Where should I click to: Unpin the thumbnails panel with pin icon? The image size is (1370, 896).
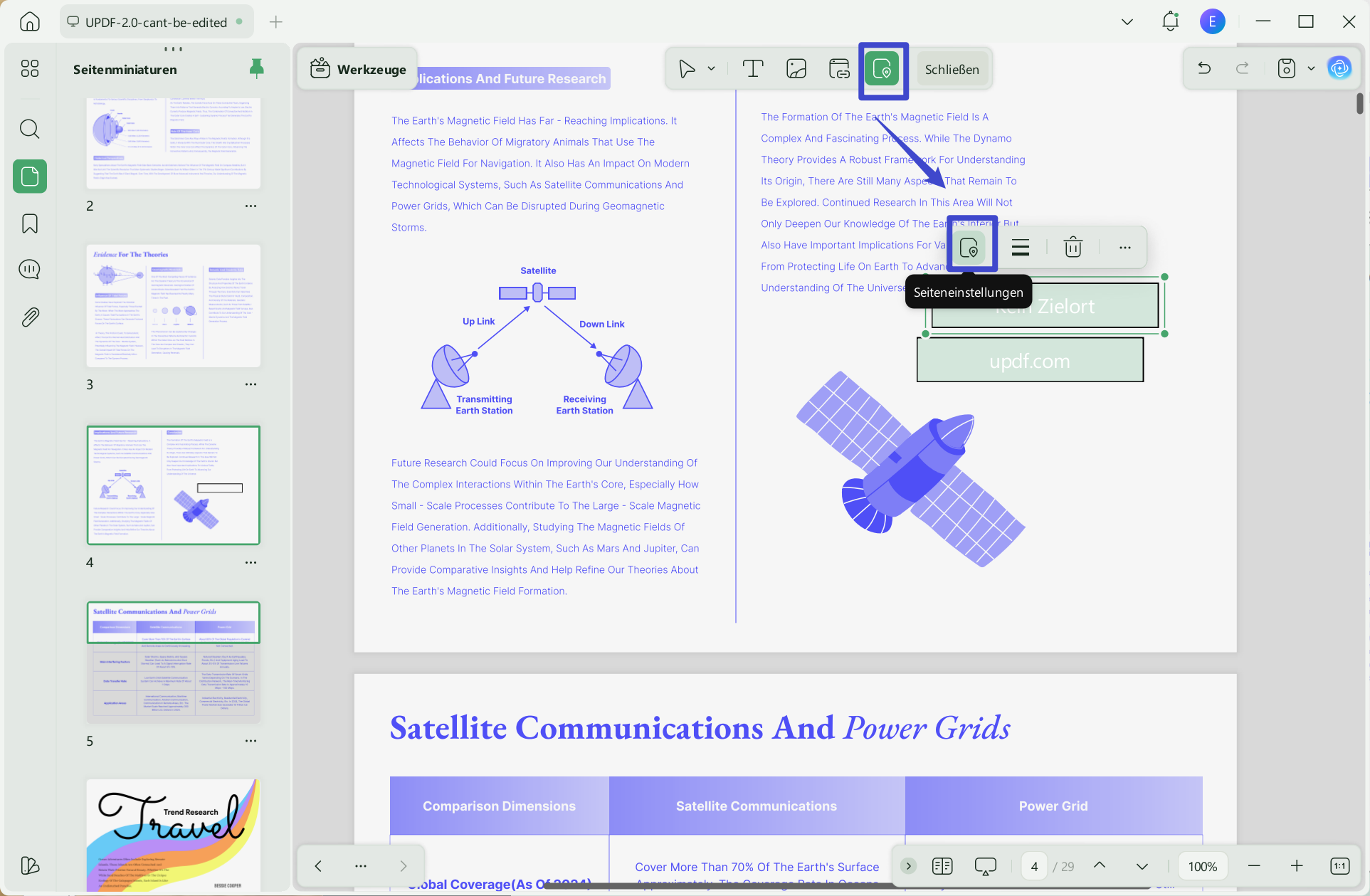pyautogui.click(x=257, y=68)
